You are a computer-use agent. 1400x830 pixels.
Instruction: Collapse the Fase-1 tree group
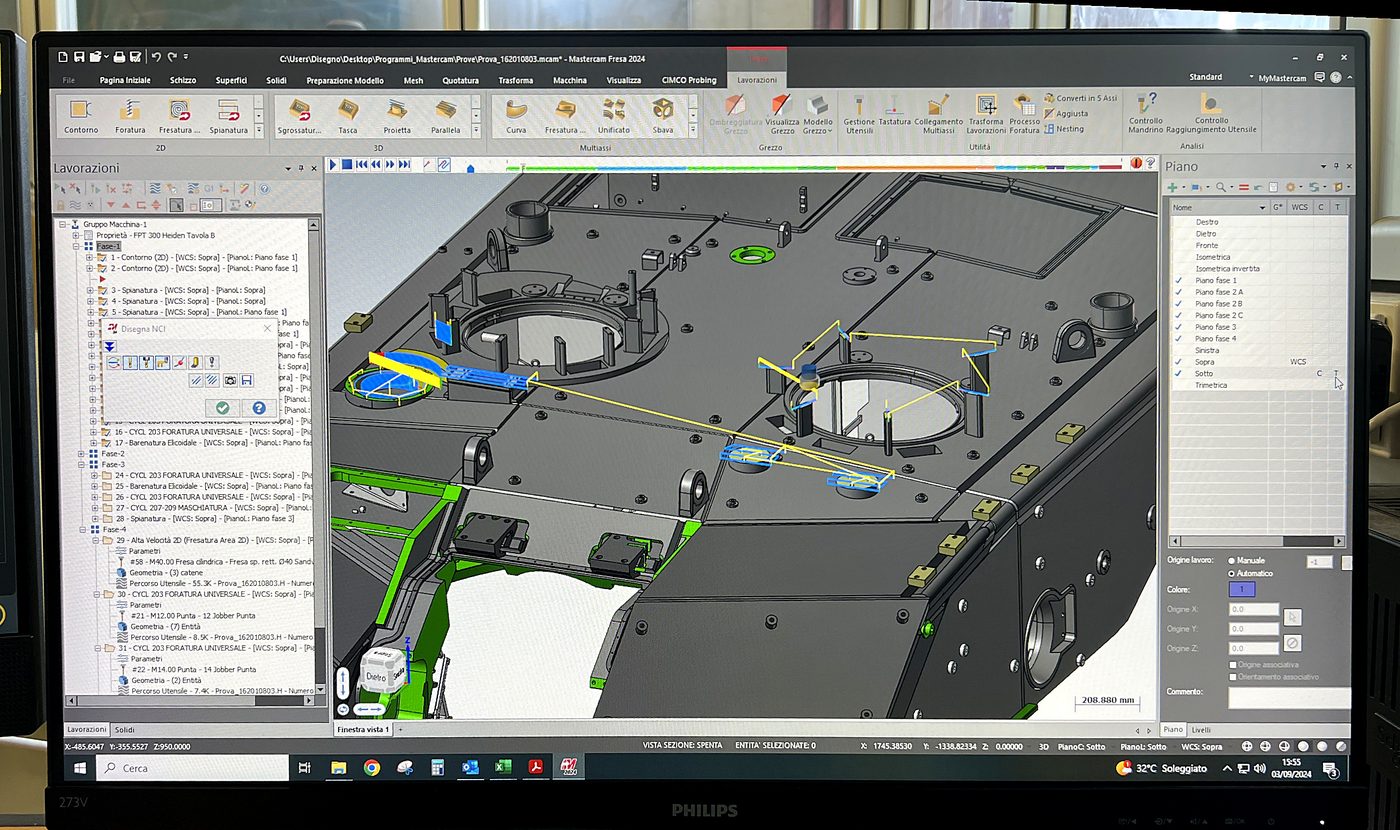(x=75, y=246)
